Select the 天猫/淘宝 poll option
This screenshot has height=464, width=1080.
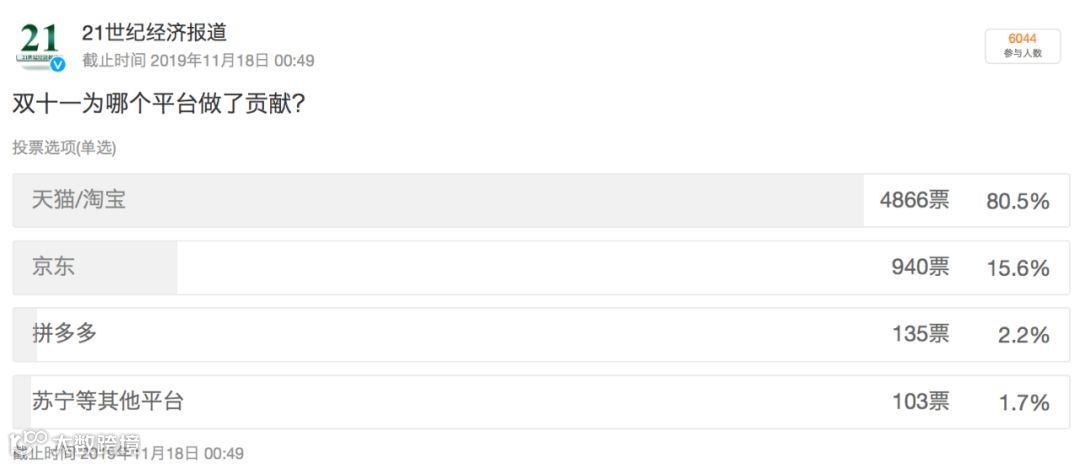tap(541, 200)
